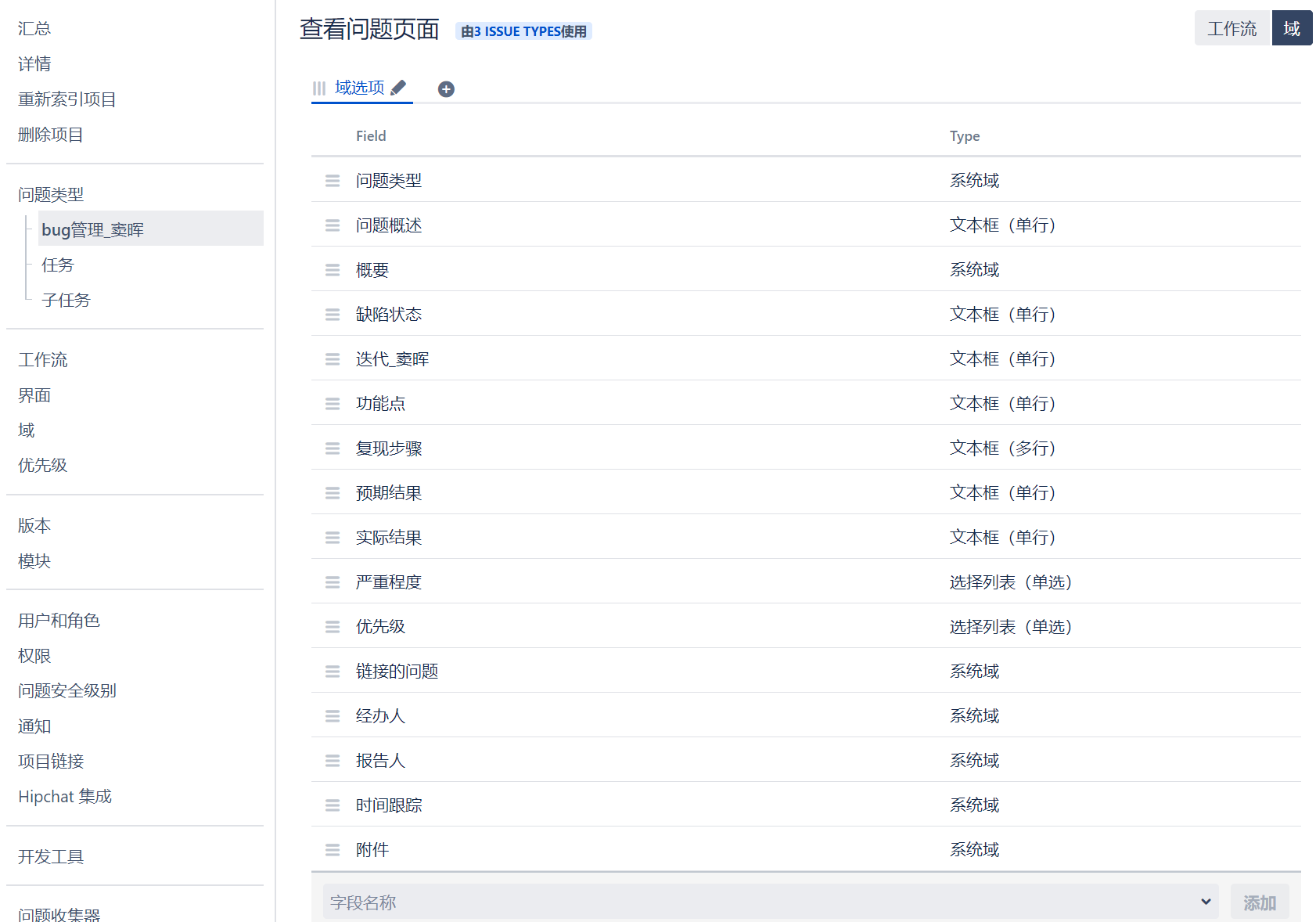Image resolution: width=1316 pixels, height=922 pixels.
Task: Grab the drag handle for 缺陷状态 row
Action: pyautogui.click(x=333, y=315)
